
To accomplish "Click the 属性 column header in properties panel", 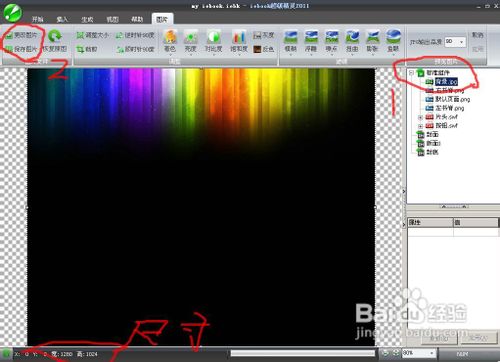I will (x=430, y=222).
